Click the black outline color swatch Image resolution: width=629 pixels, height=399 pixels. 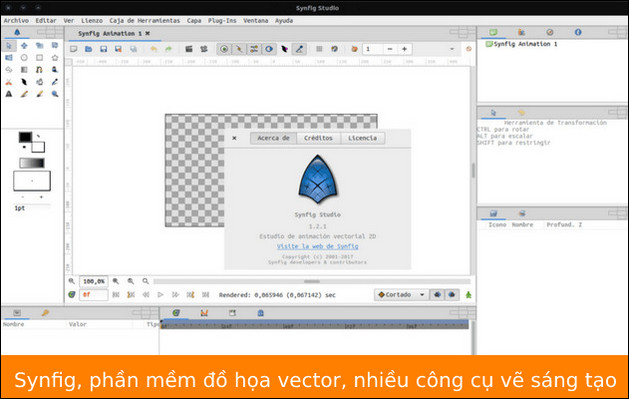25,137
